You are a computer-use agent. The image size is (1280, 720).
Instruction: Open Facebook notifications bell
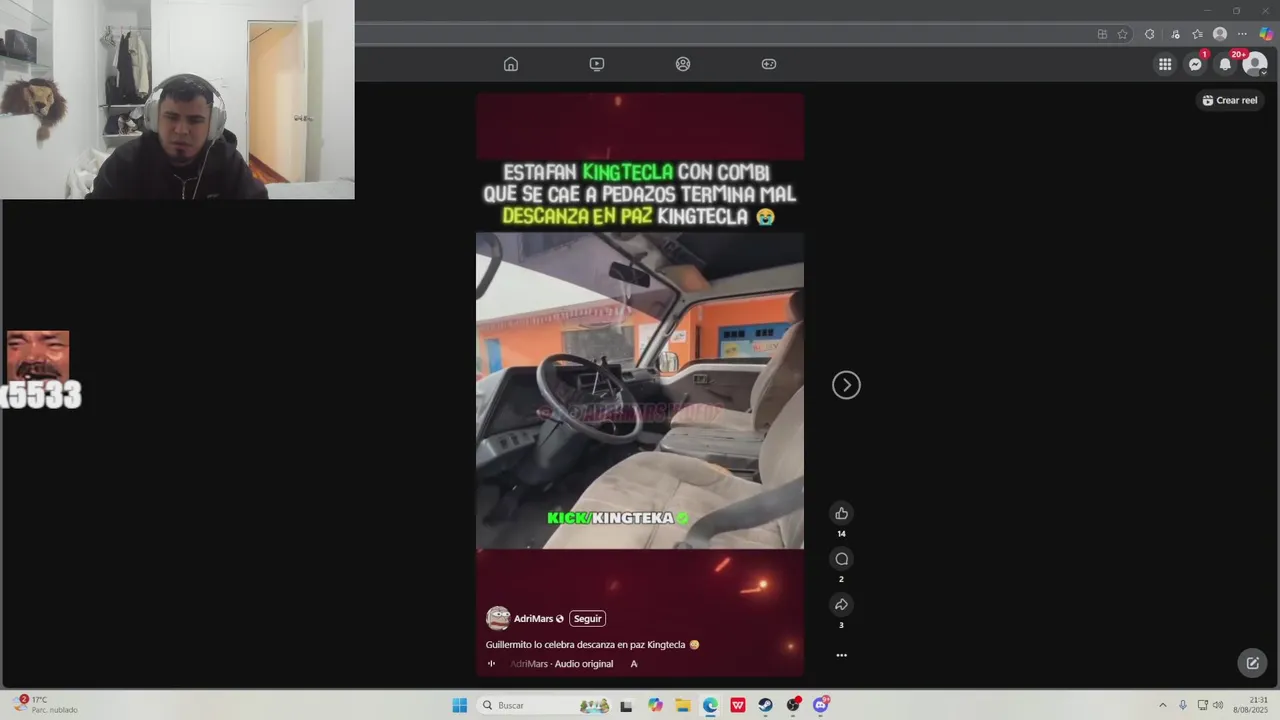pyautogui.click(x=1225, y=64)
